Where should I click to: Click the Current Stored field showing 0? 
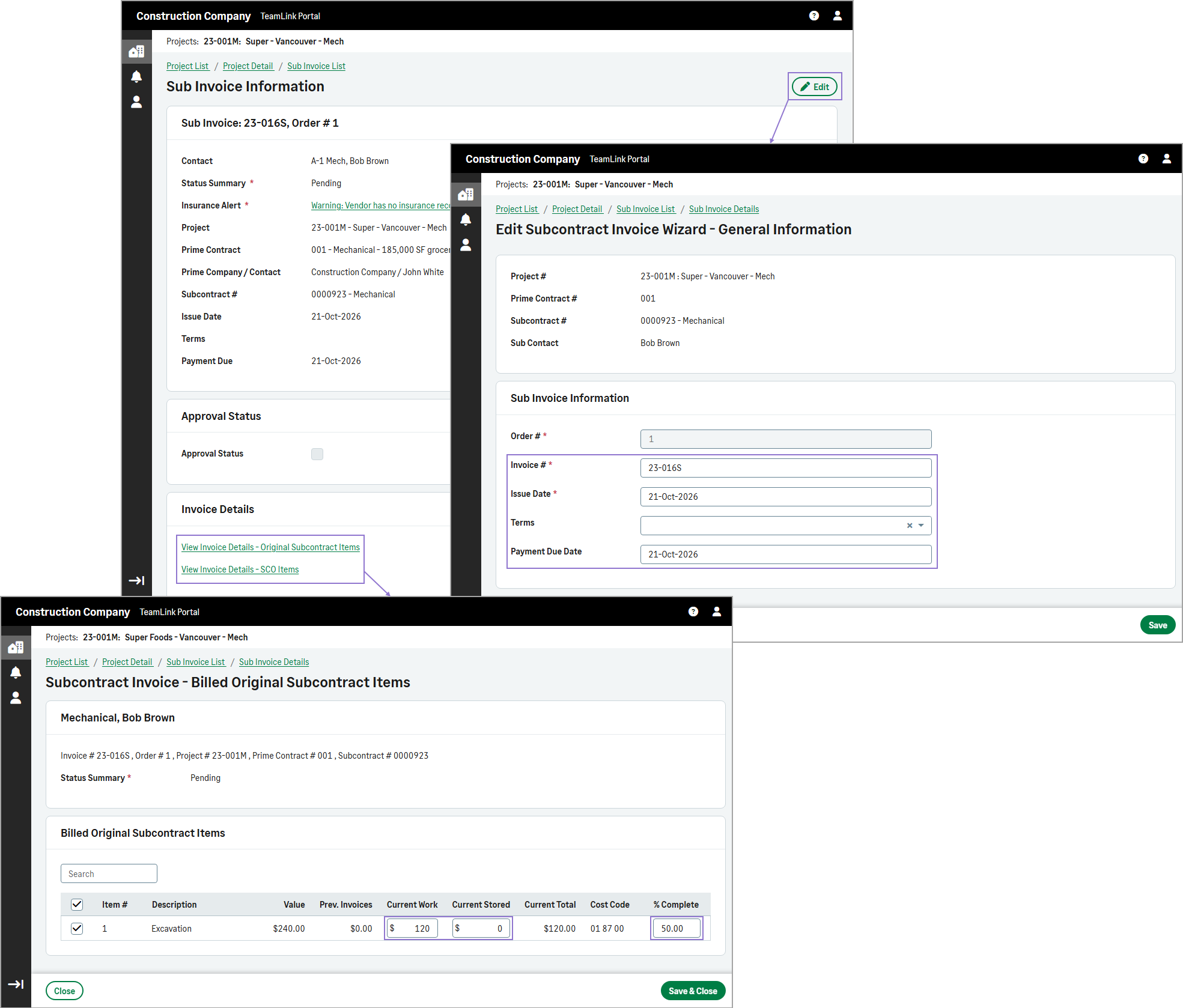(x=481, y=929)
